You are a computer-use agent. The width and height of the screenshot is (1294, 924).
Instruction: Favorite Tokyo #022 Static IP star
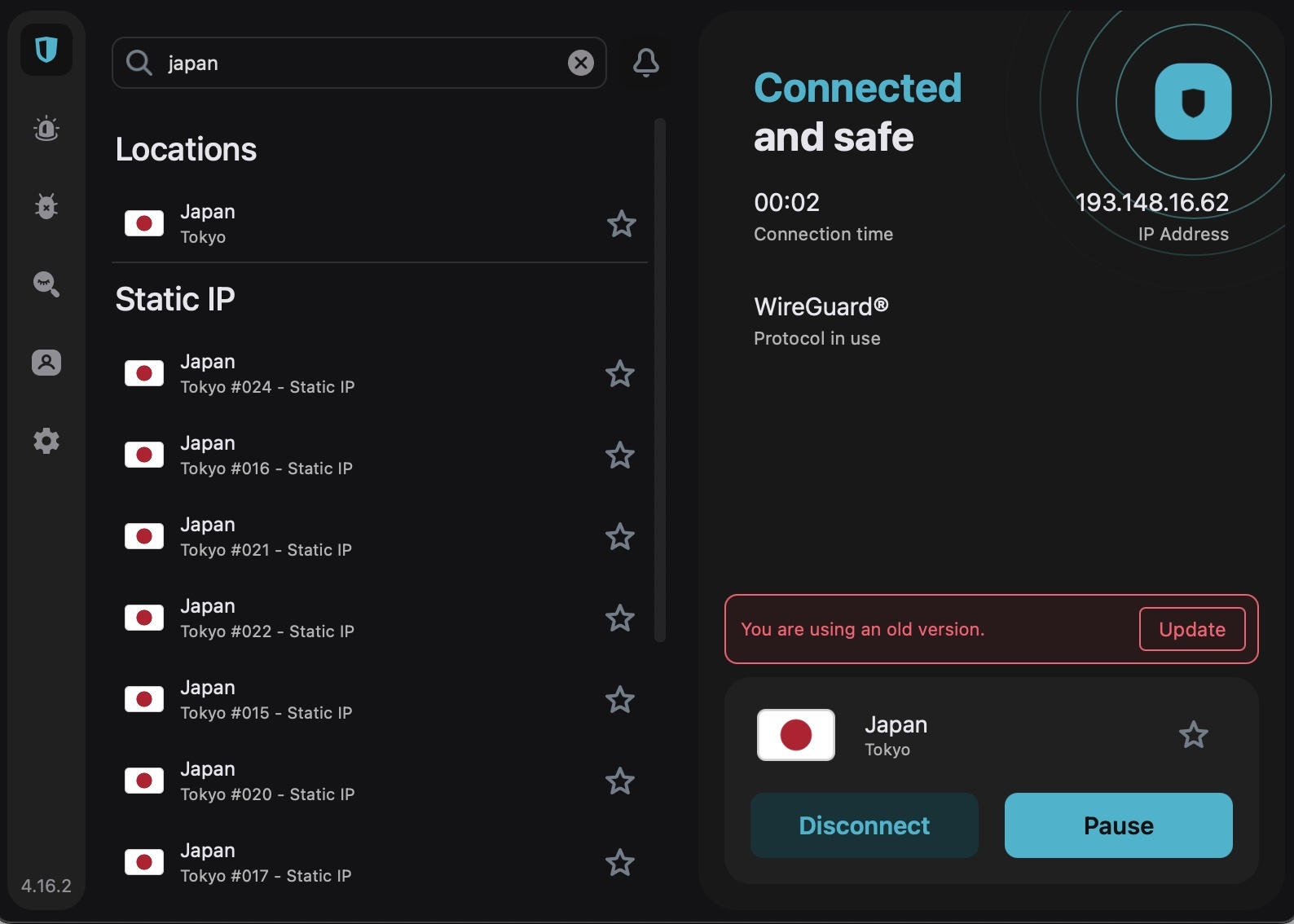620,618
